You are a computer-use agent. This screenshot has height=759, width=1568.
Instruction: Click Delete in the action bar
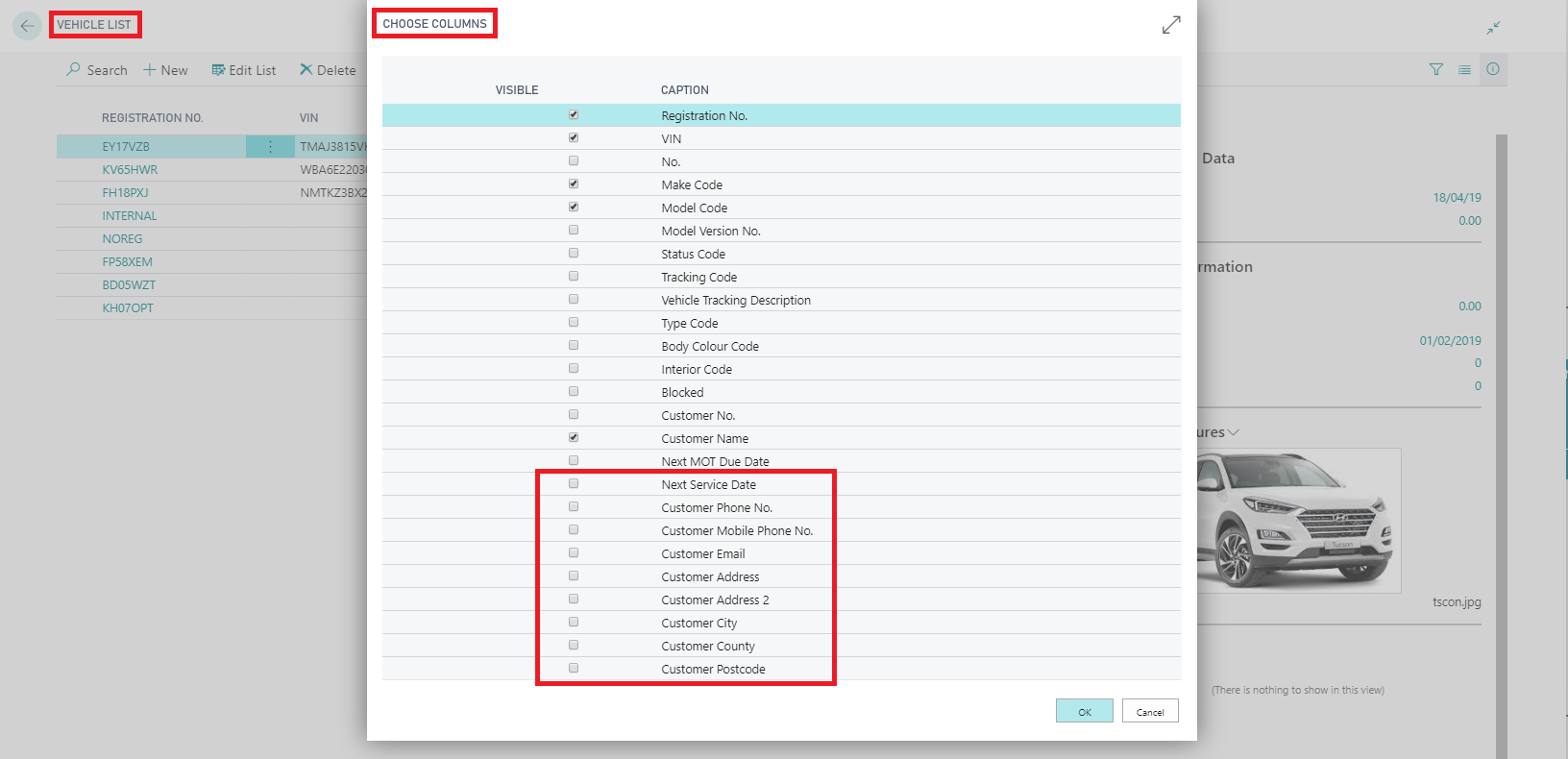pyautogui.click(x=328, y=70)
